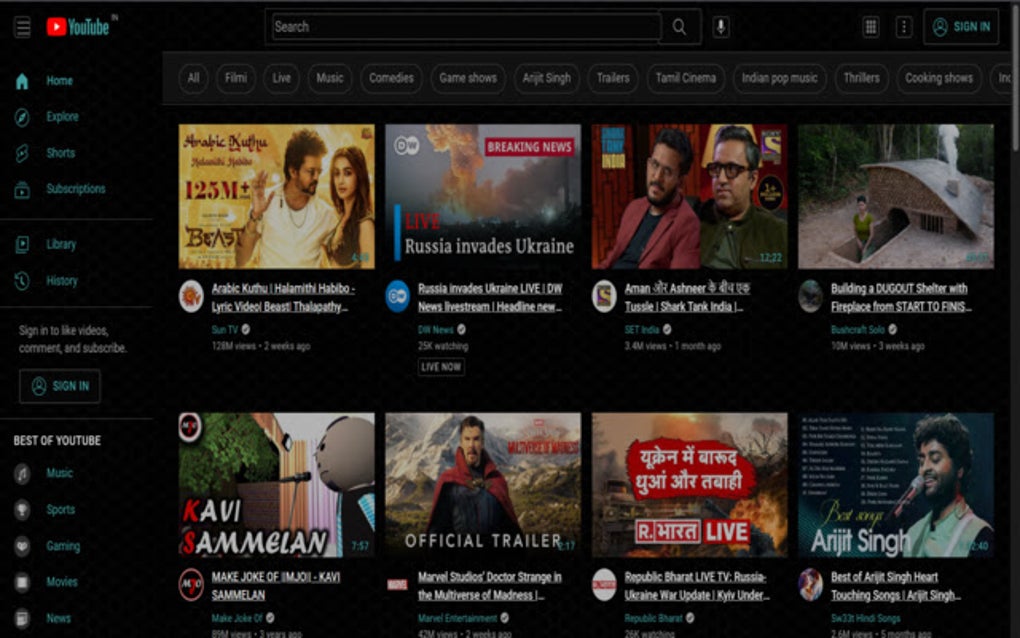
Task: Click the Sports trophy icon
Action: 22,510
